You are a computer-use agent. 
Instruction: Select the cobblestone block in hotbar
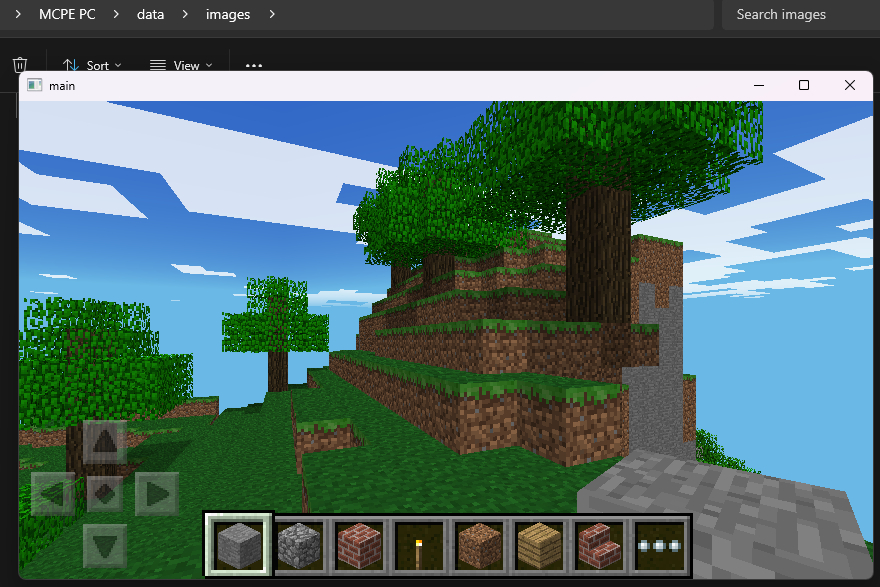point(300,545)
